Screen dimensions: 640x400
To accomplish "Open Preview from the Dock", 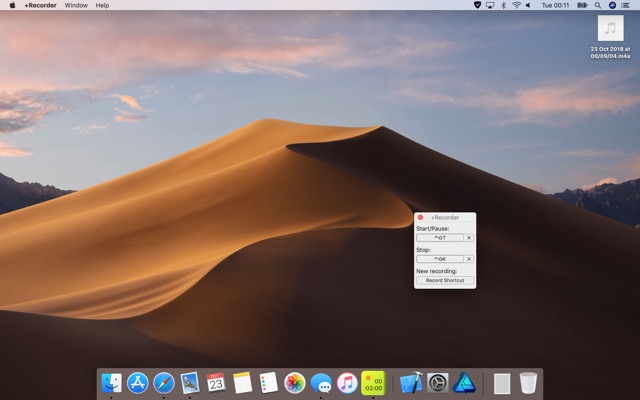I will 190,383.
